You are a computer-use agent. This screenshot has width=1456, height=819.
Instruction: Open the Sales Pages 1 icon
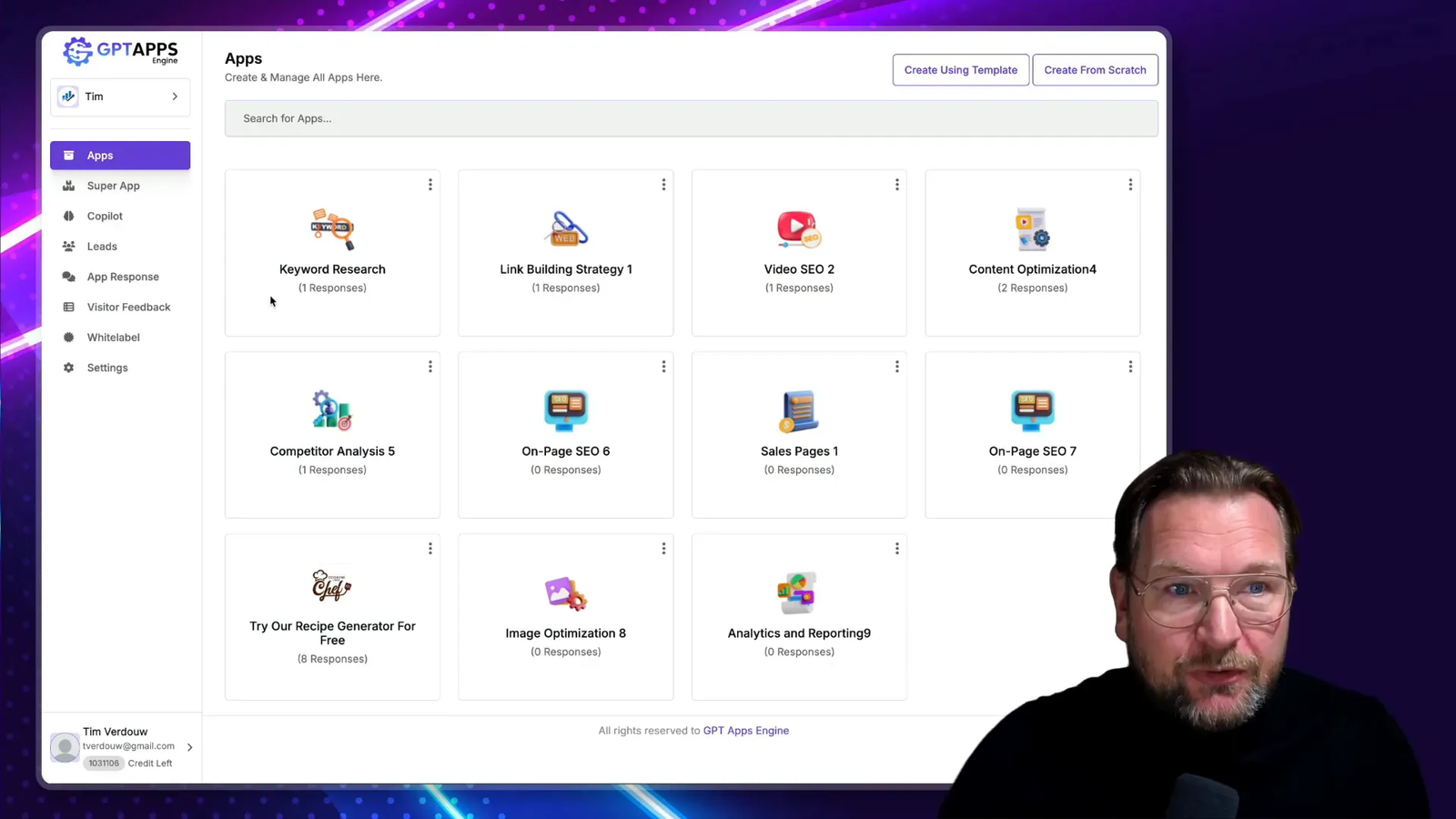(x=799, y=411)
